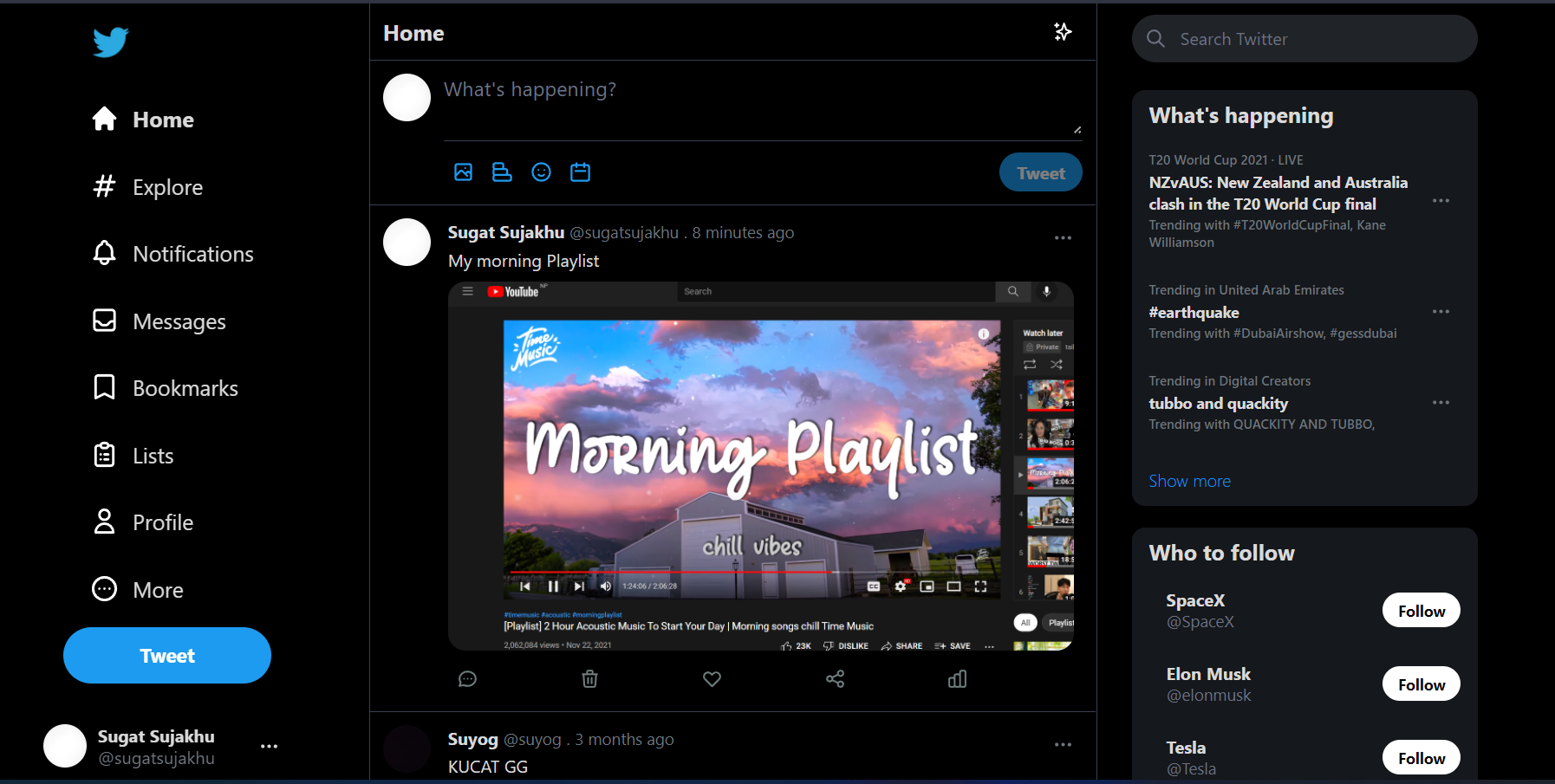Follow the SpaceX account

tap(1421, 611)
